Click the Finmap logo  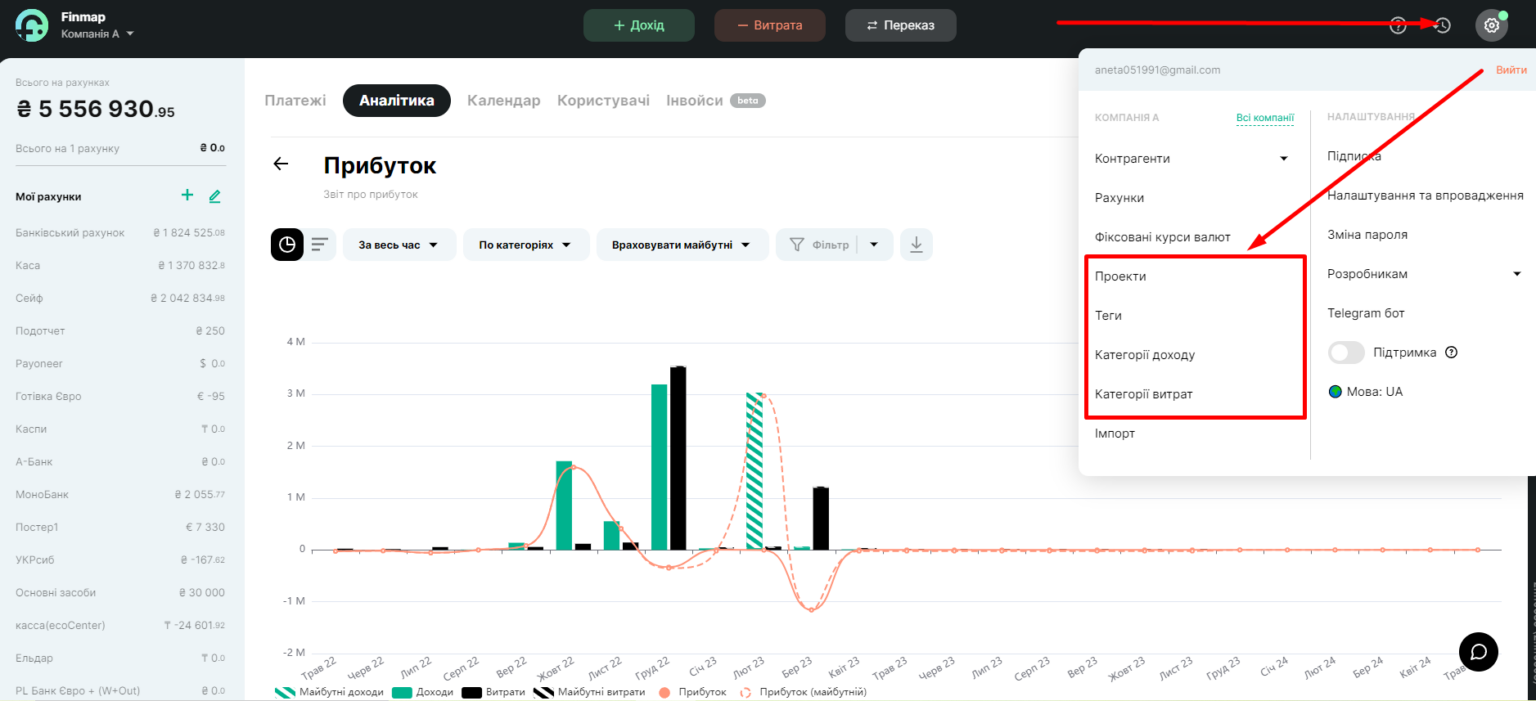coord(30,25)
